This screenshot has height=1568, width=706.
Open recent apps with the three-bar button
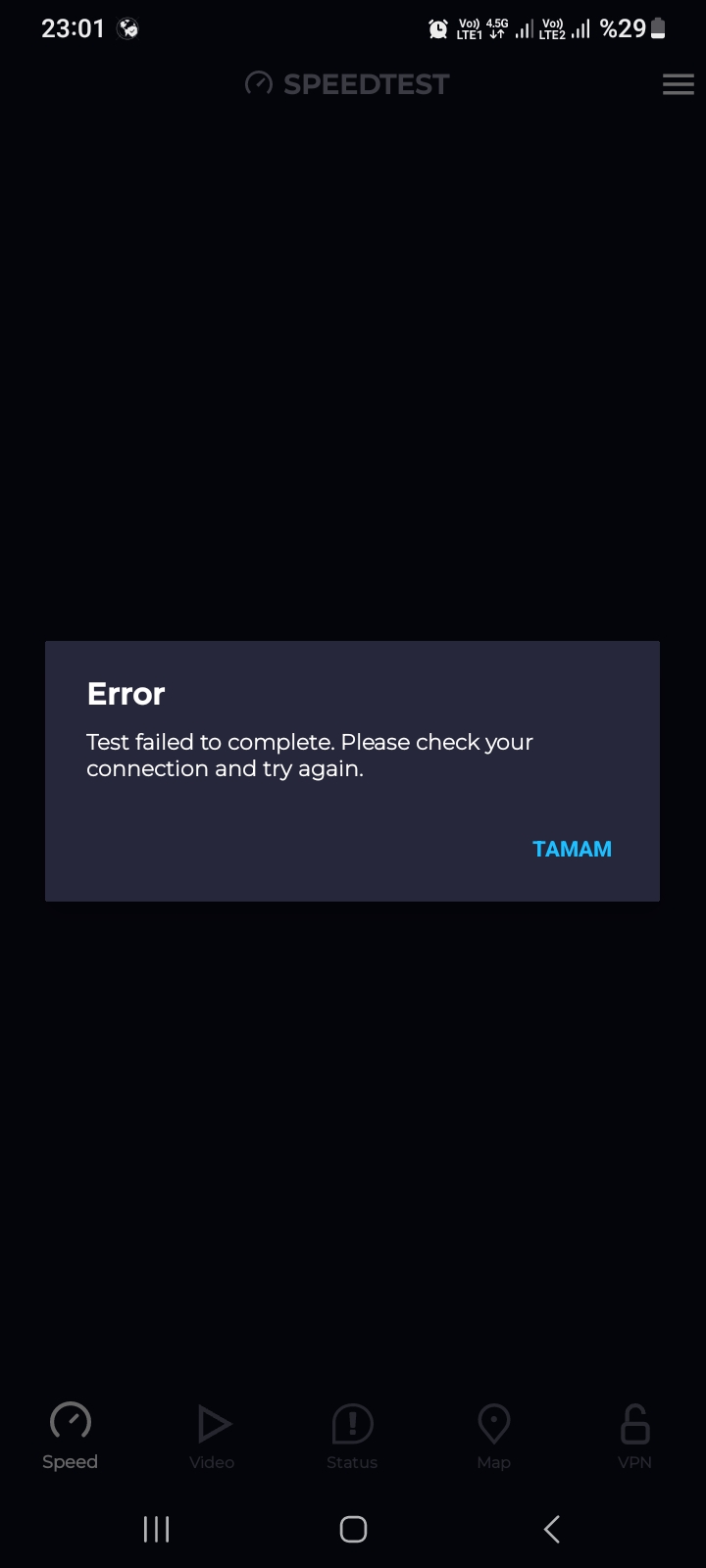[157, 1529]
